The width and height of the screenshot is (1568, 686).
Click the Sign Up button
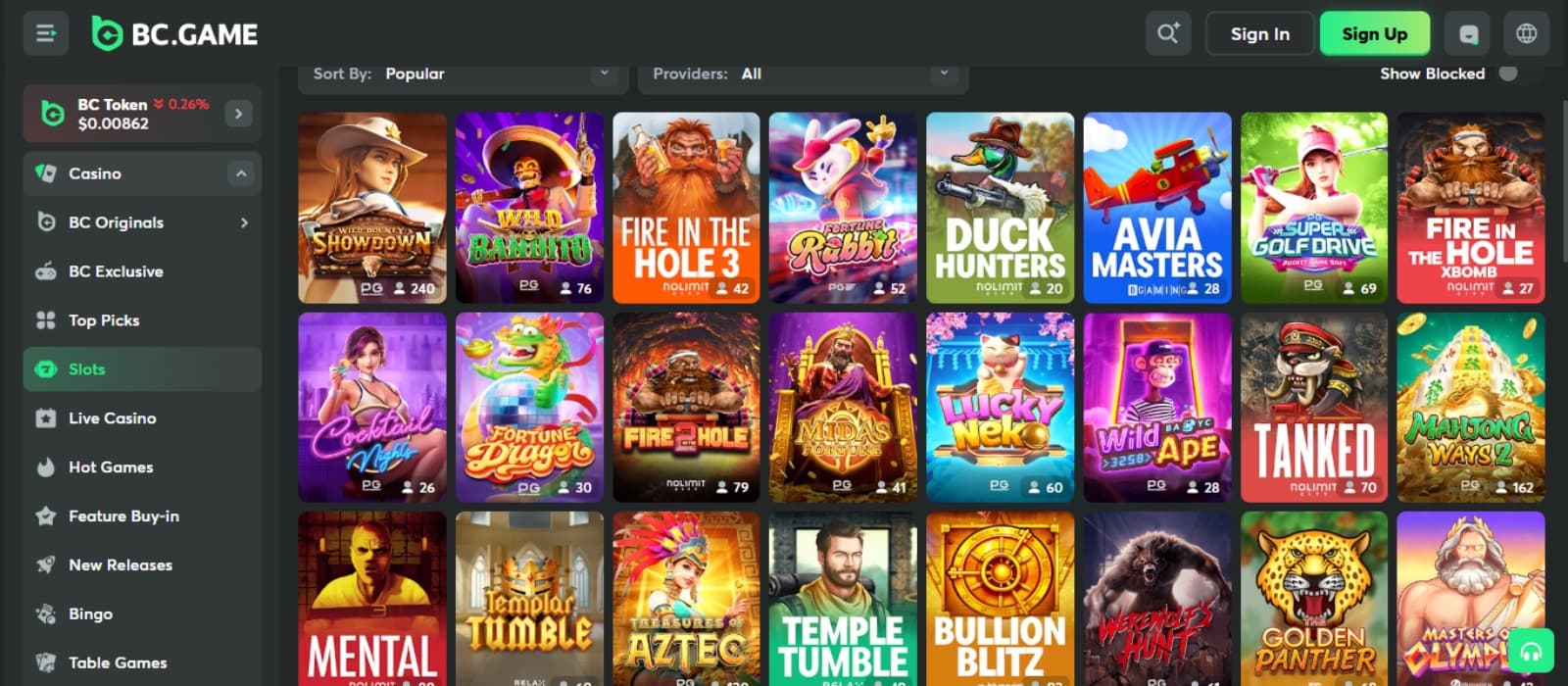click(x=1374, y=34)
